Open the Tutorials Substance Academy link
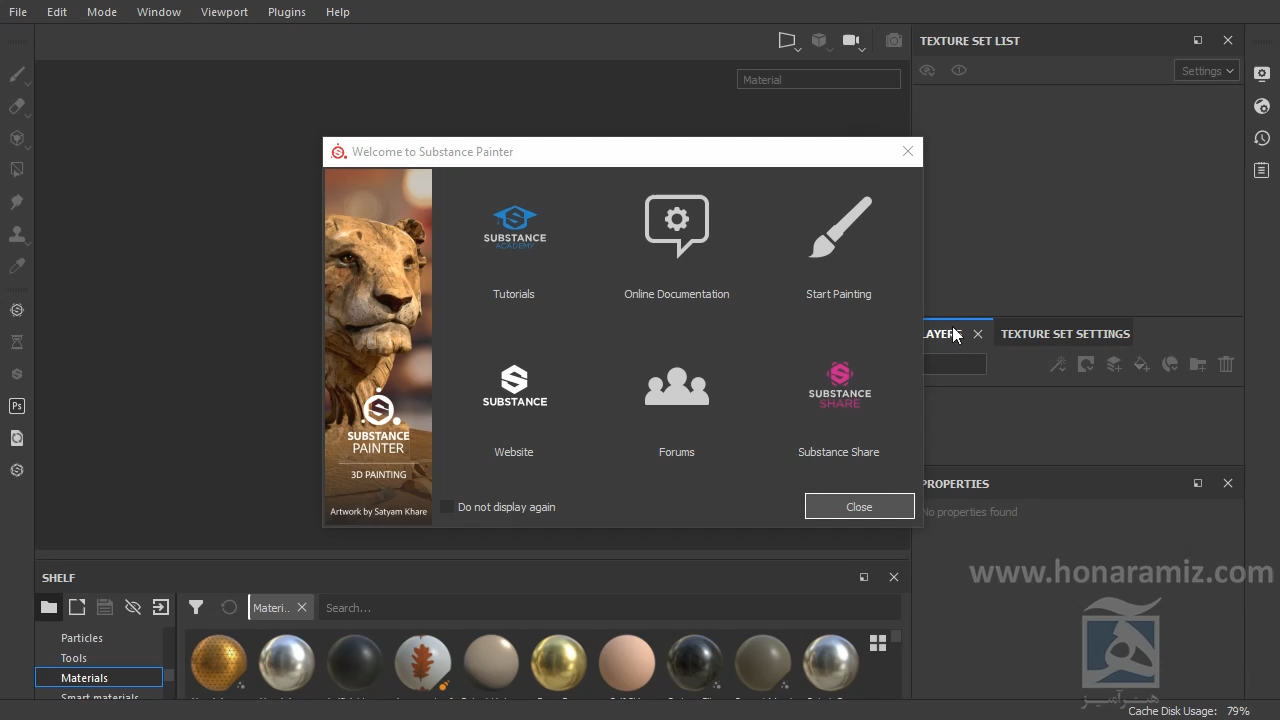This screenshot has height=720, width=1280. pyautogui.click(x=514, y=251)
